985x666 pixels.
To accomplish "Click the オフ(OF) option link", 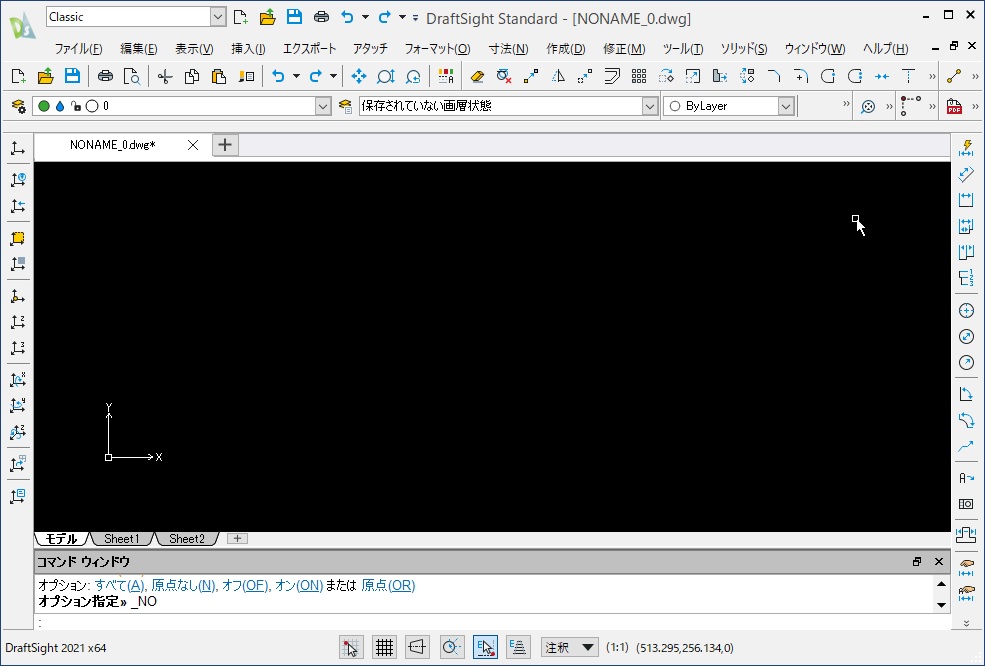I will pos(245,586).
